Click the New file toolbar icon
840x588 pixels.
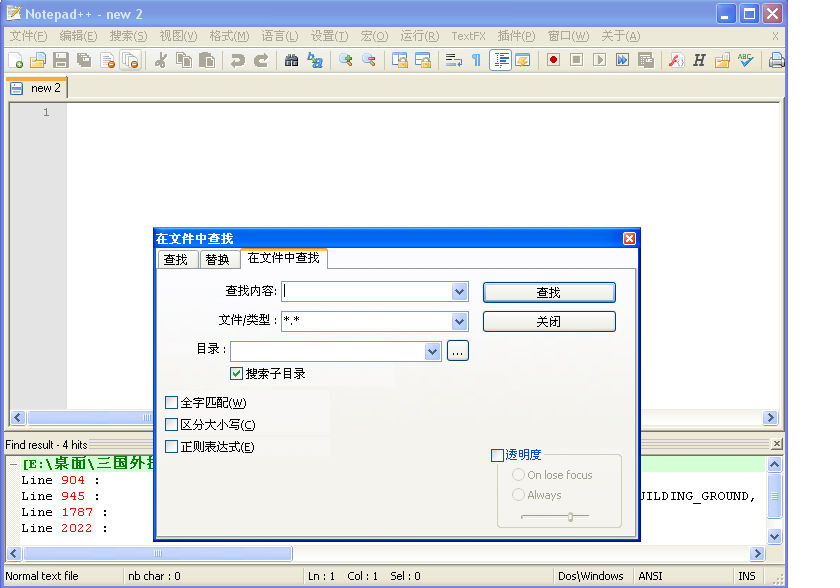point(16,60)
